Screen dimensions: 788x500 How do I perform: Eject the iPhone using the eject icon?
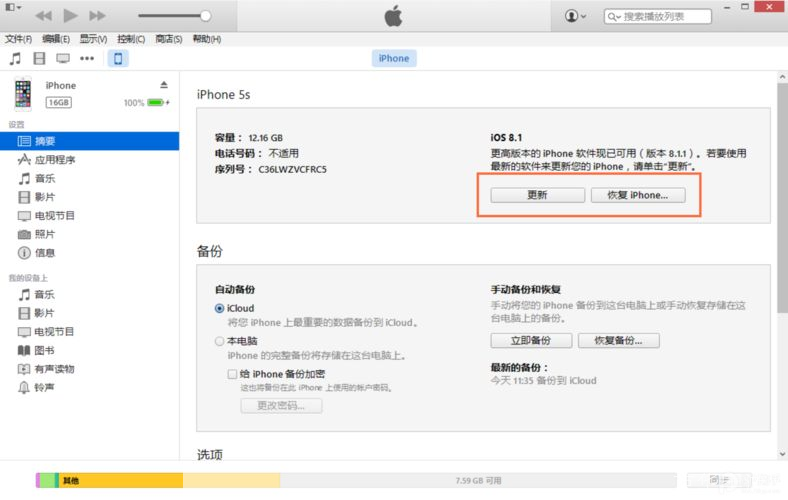(x=164, y=84)
